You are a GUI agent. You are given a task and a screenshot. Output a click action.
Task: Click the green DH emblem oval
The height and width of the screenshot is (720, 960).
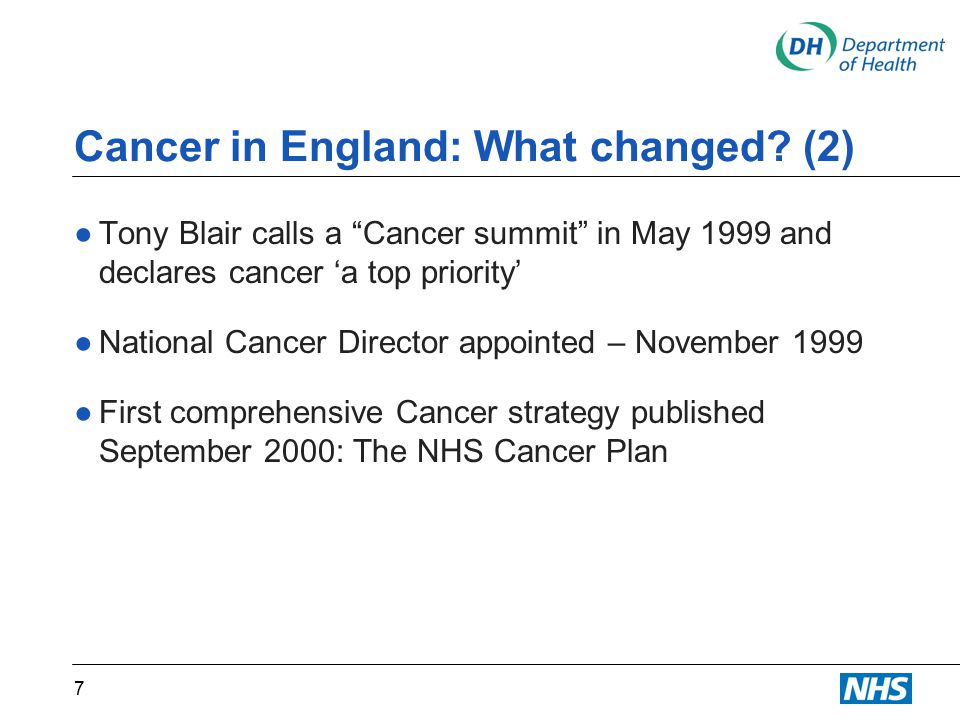(x=806, y=47)
